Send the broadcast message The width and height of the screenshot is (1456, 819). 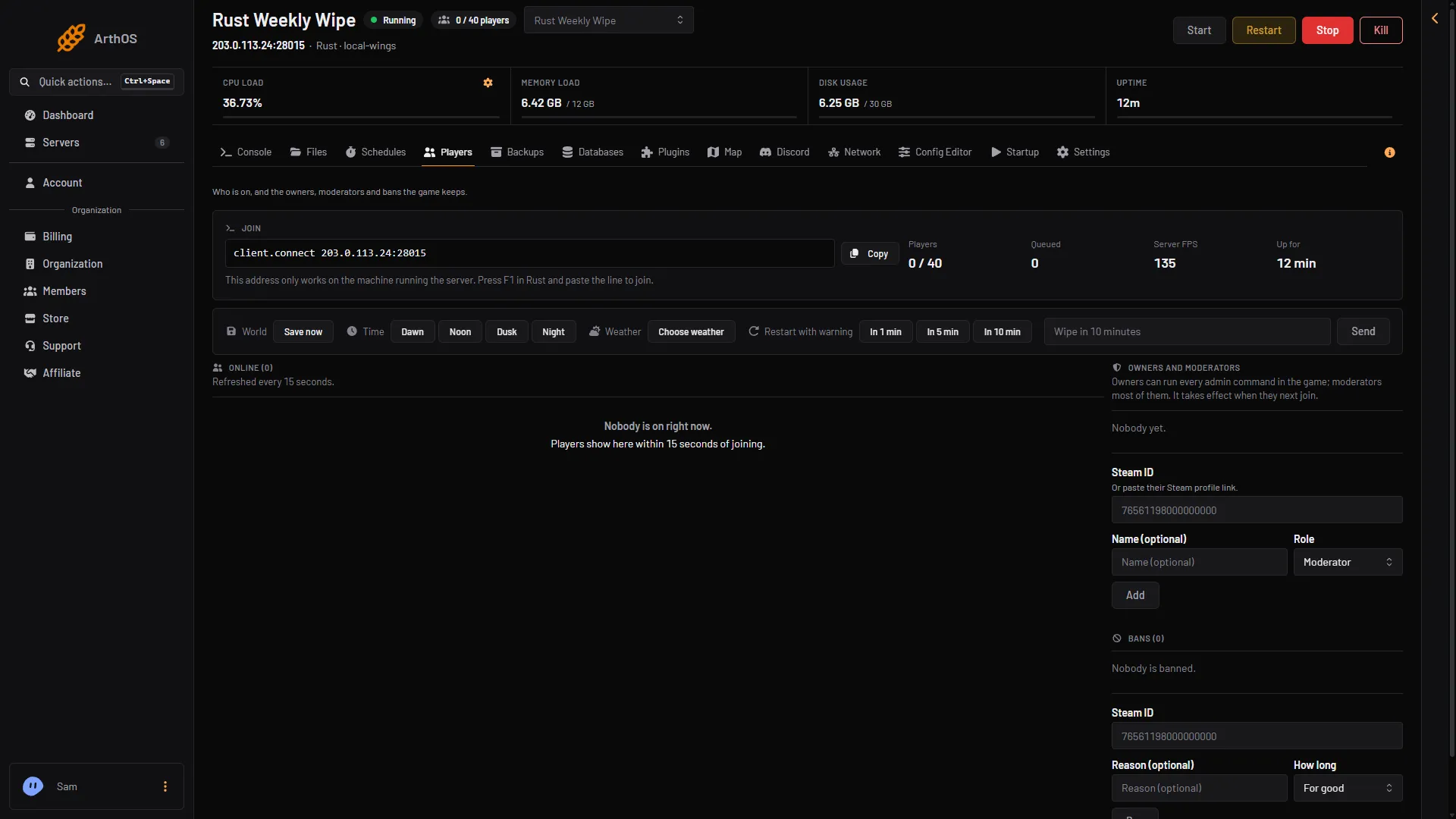click(x=1363, y=331)
